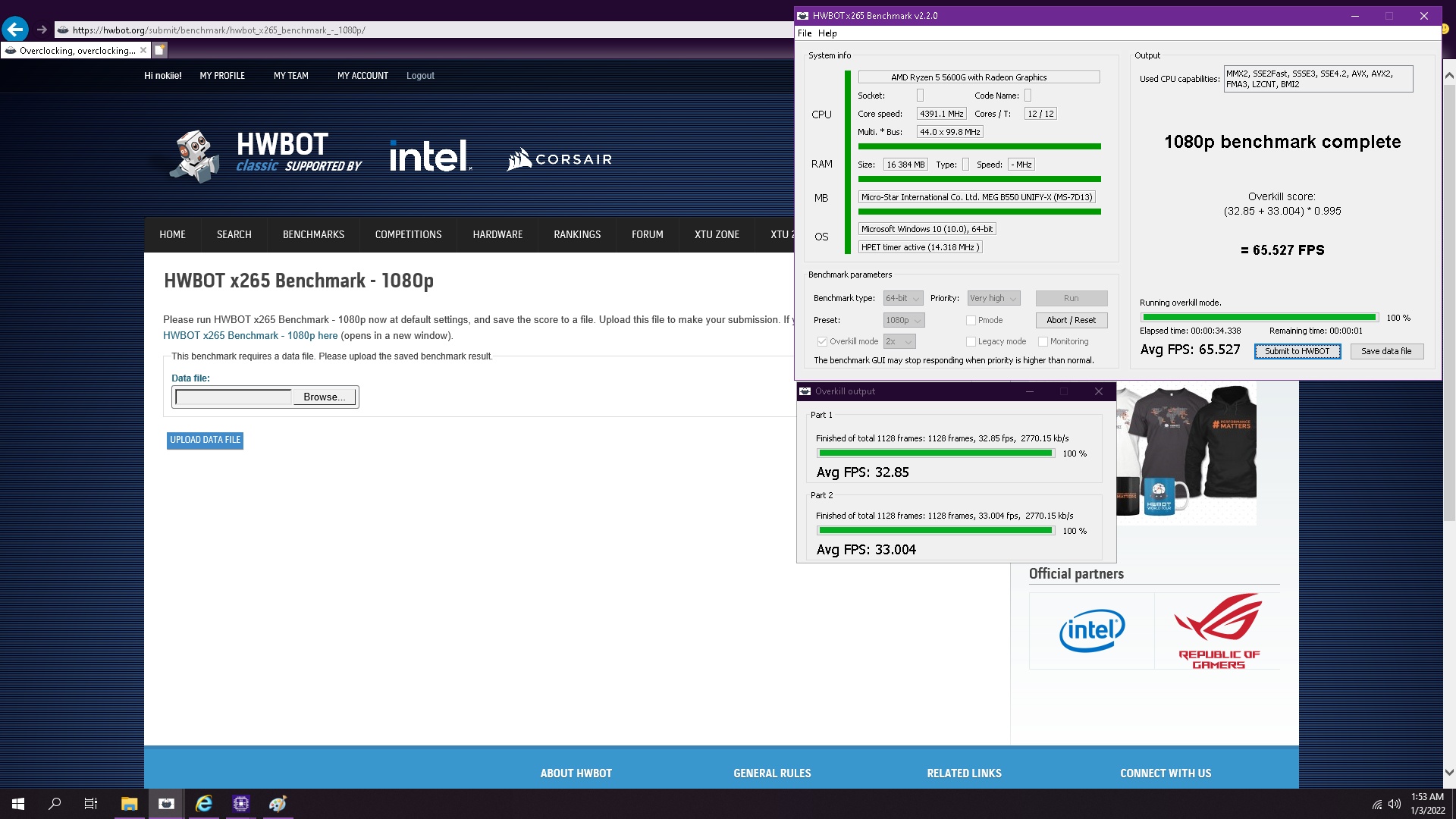1456x819 pixels.
Task: Click UPLOAD DATA FILE button
Action: pos(205,440)
